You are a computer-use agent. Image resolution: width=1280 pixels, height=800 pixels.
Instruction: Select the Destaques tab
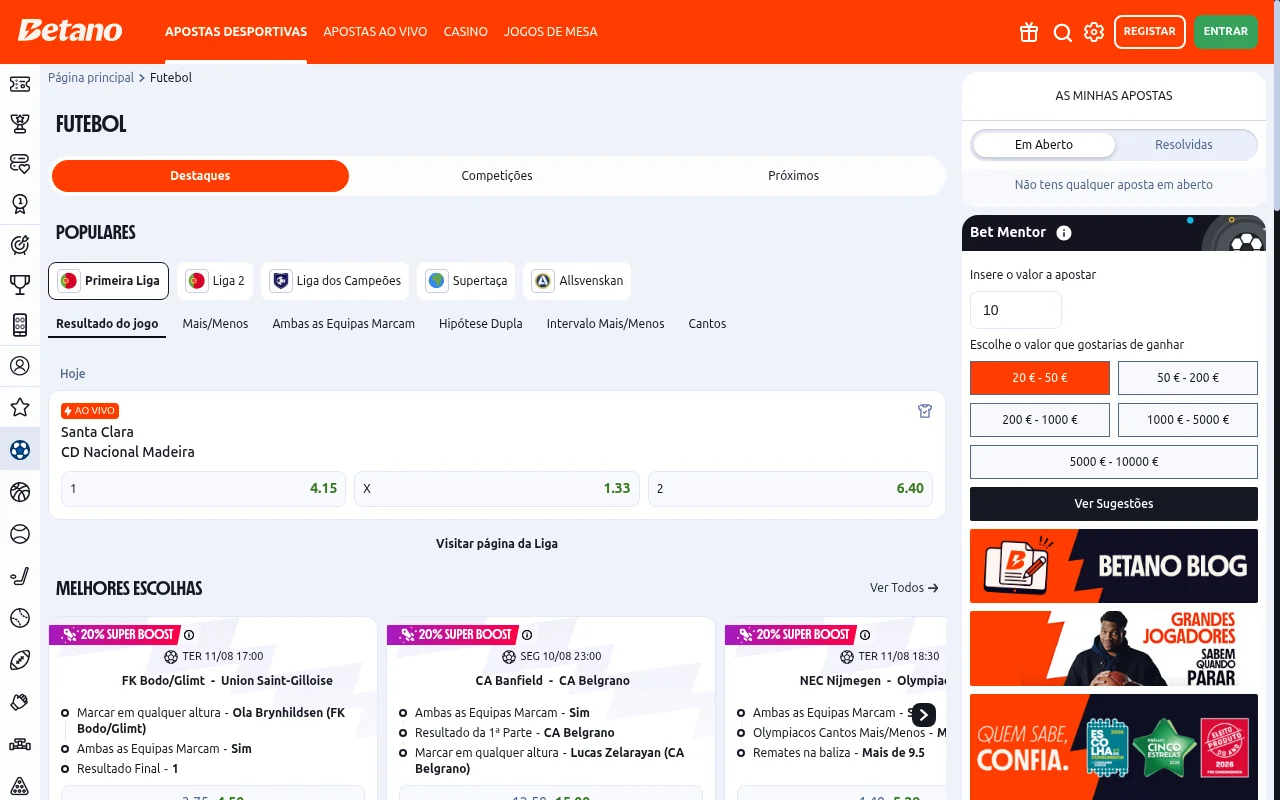coord(200,176)
